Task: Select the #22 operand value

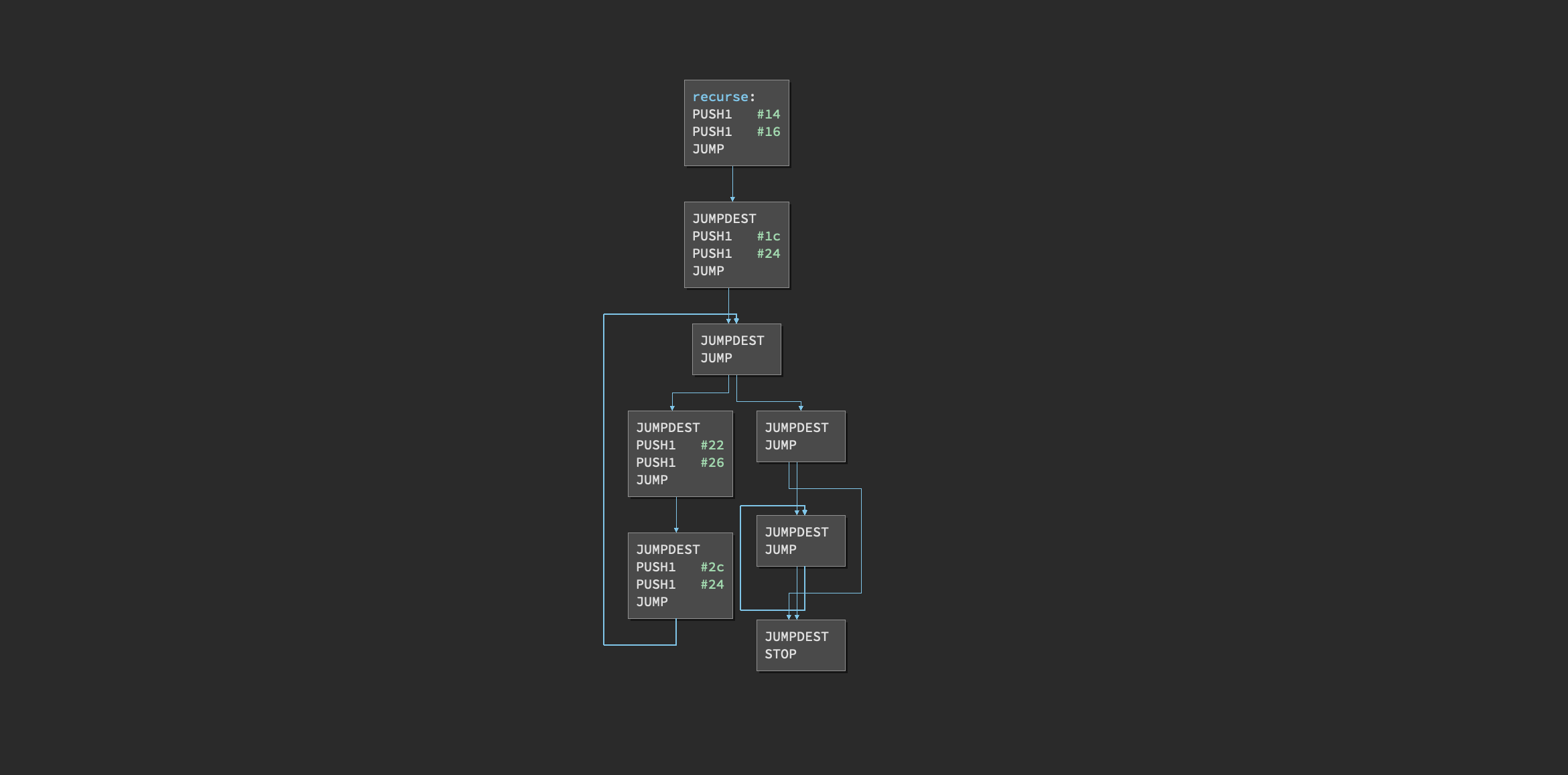Action: pyautogui.click(x=712, y=445)
